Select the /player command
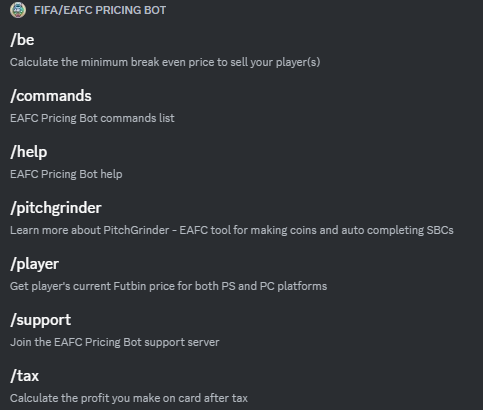The image size is (483, 410). 35,264
